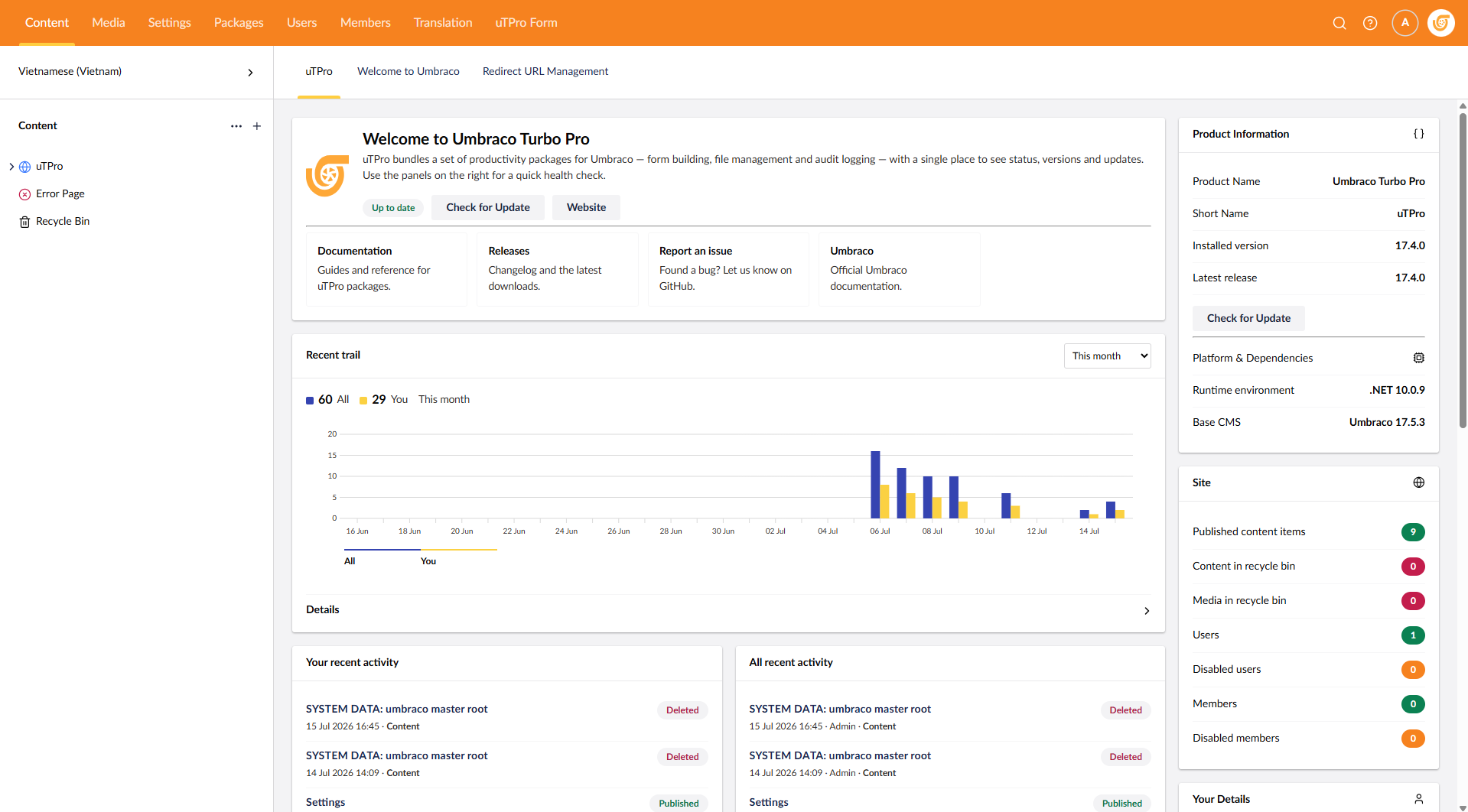Click the Up to date status badge
This screenshot has height=812, width=1468.
(393, 208)
